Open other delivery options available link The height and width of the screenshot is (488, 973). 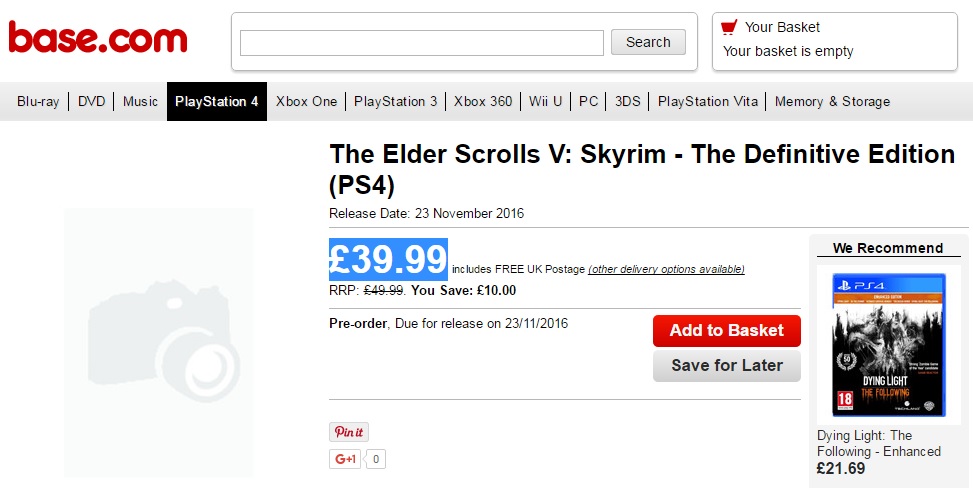point(666,269)
